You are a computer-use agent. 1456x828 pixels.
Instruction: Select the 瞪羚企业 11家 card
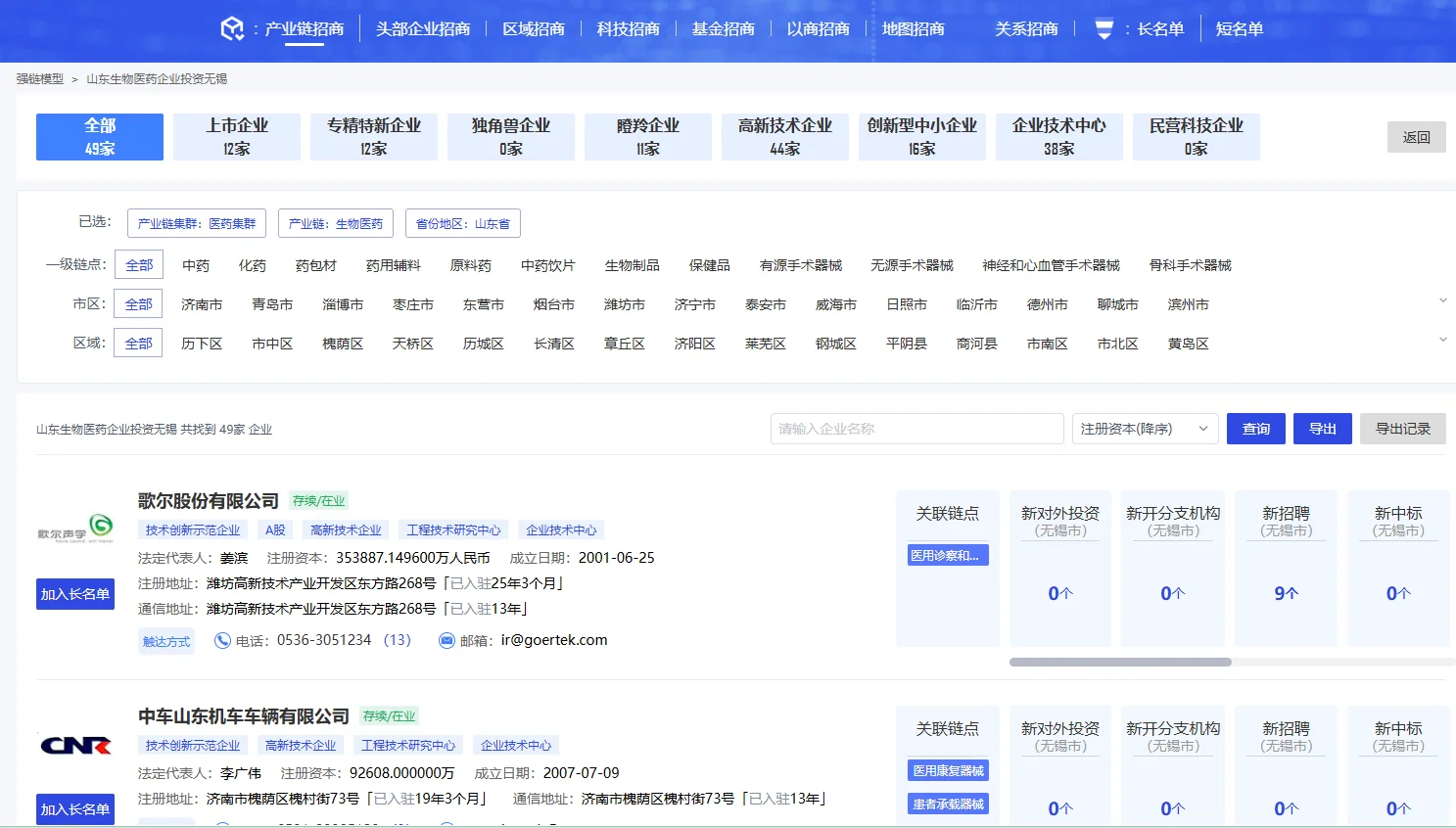[x=648, y=137]
